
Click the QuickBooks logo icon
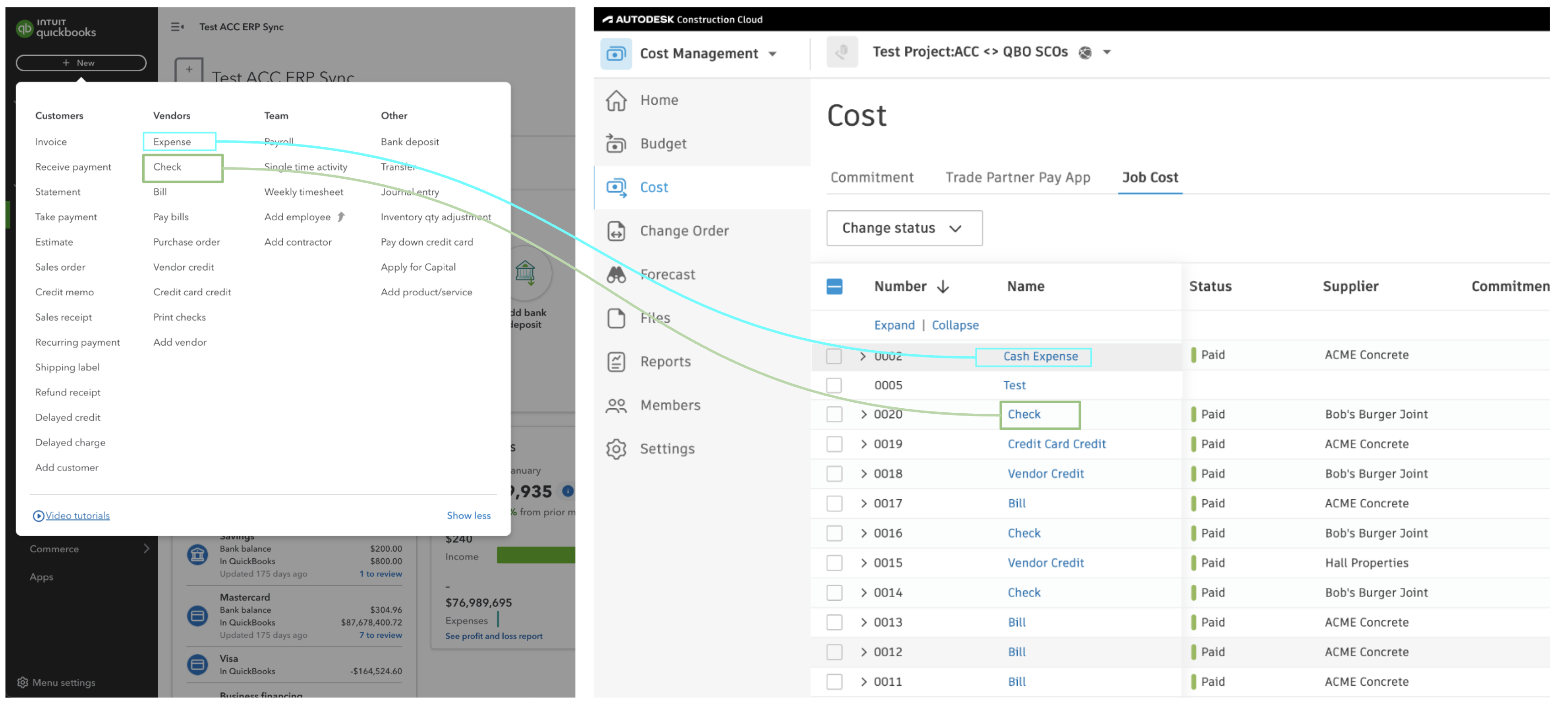pyautogui.click(x=24, y=28)
